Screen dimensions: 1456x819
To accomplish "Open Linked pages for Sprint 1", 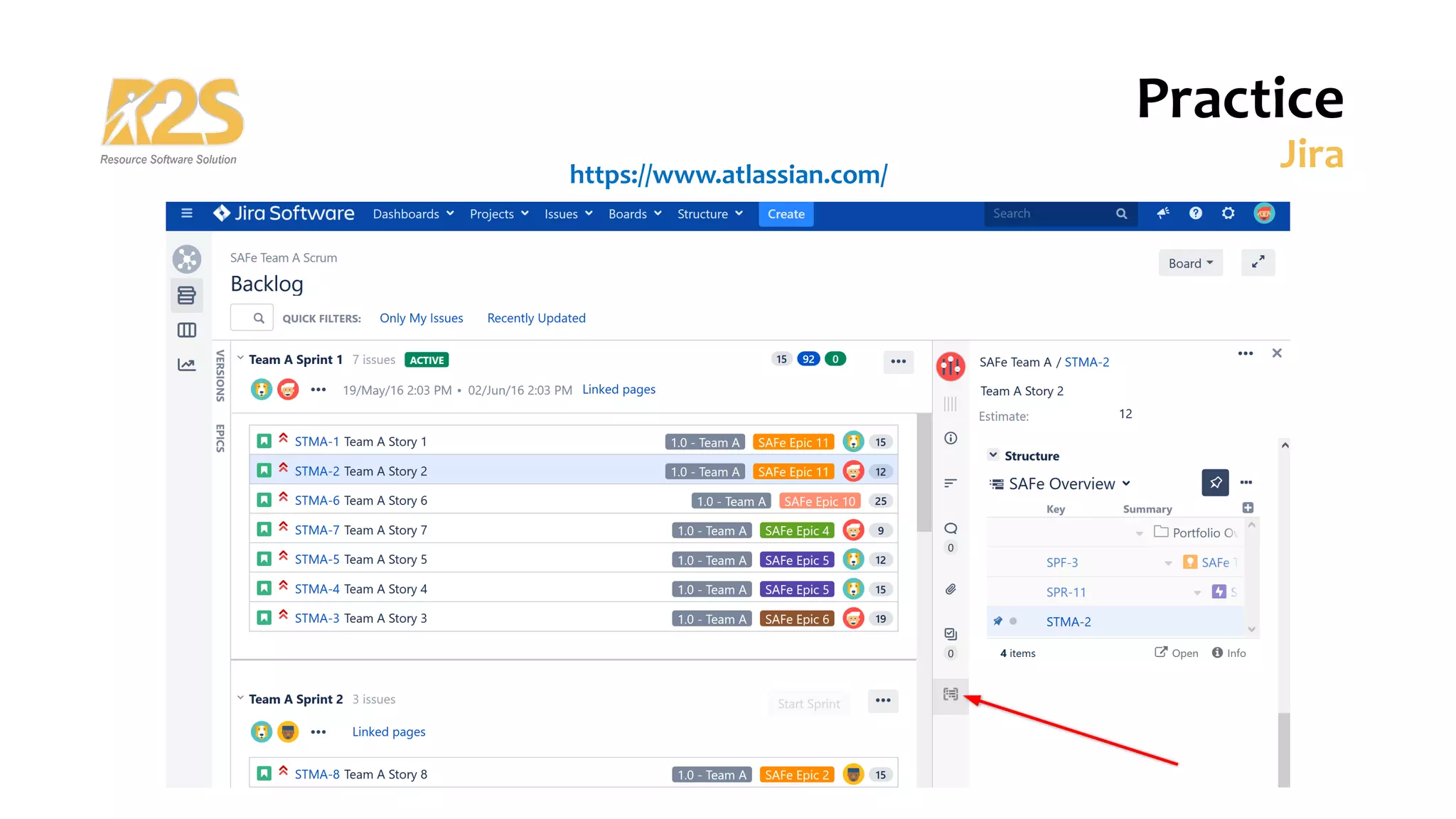I will click(x=619, y=389).
